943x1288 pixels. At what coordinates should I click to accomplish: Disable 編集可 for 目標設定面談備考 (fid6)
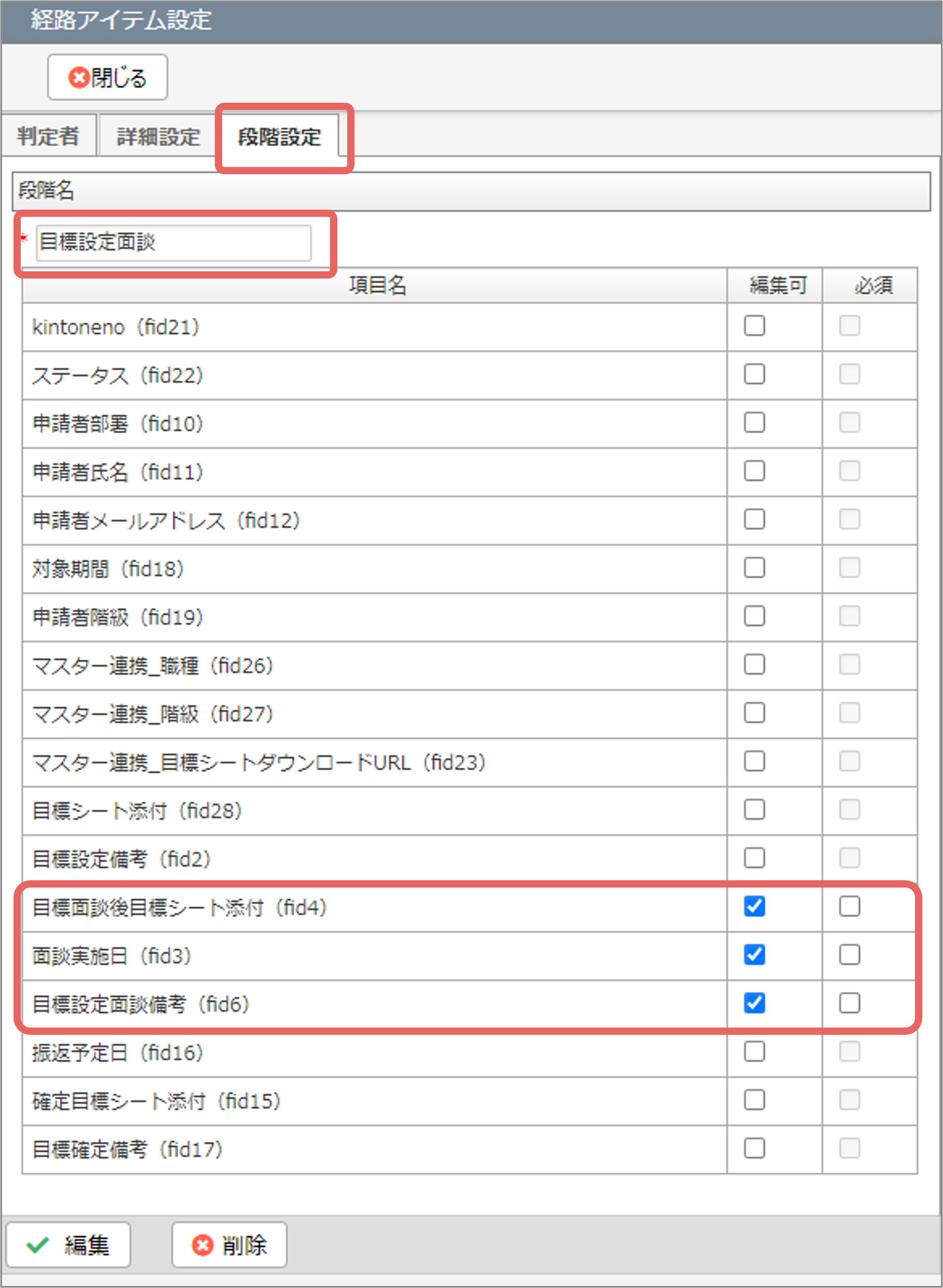[x=754, y=1003]
